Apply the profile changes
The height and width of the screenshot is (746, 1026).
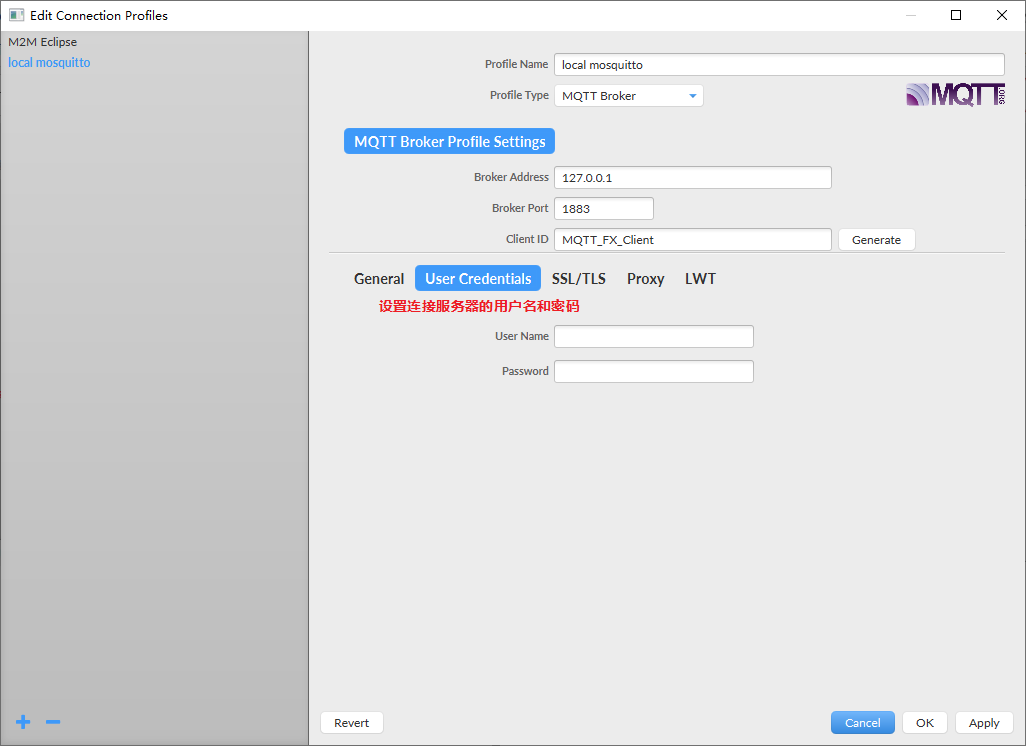984,722
